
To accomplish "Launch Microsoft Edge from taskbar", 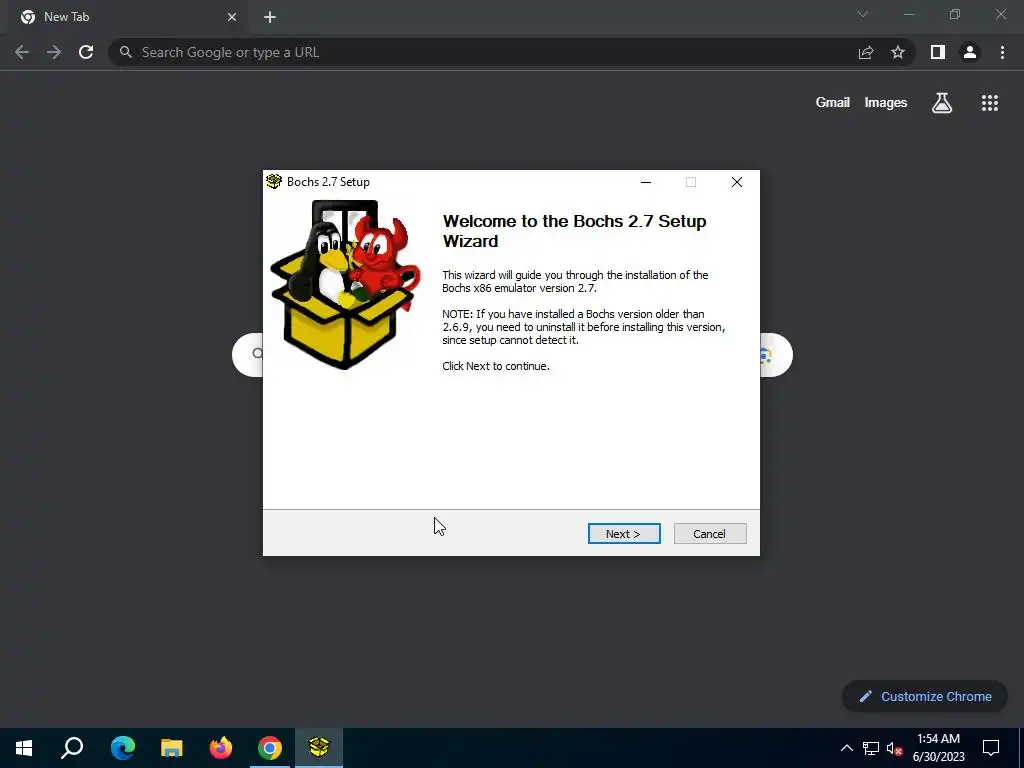I will tap(122, 748).
